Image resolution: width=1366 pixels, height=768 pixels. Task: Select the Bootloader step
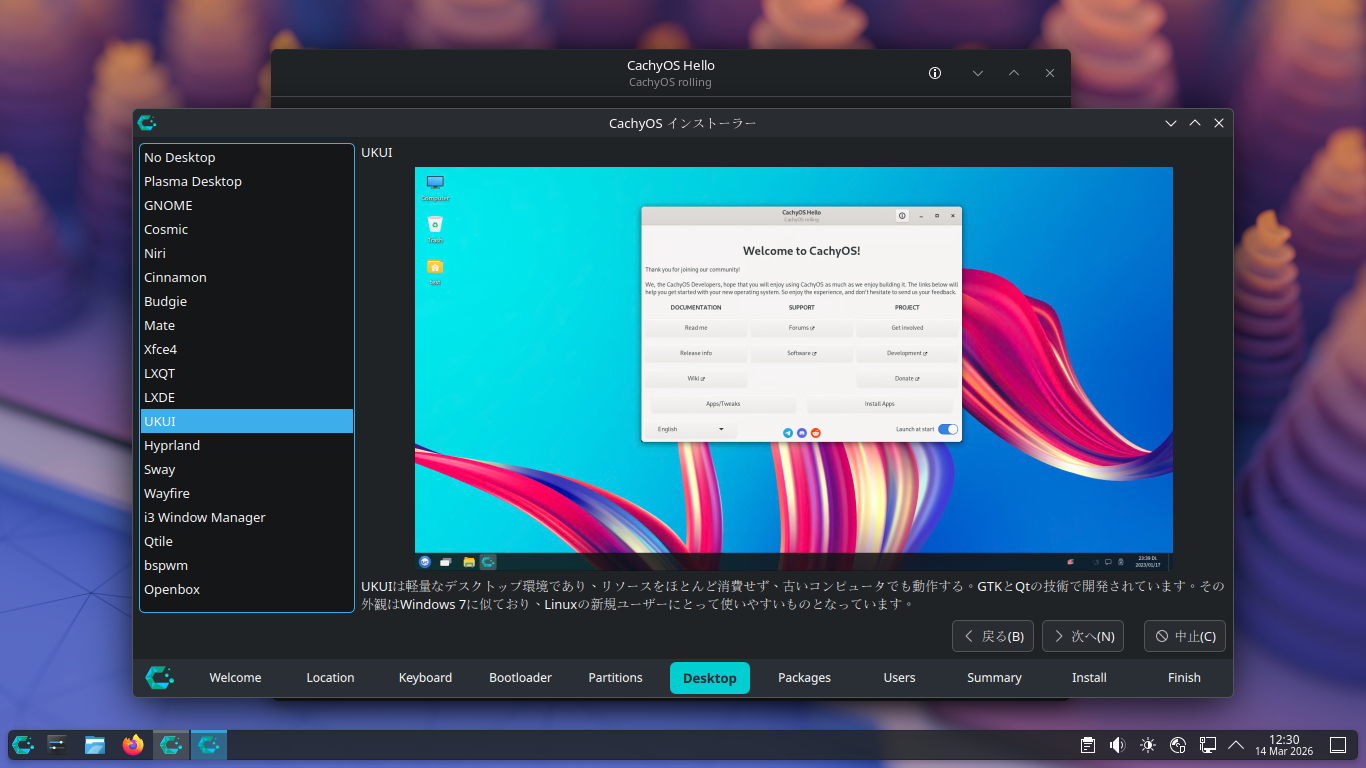[520, 678]
